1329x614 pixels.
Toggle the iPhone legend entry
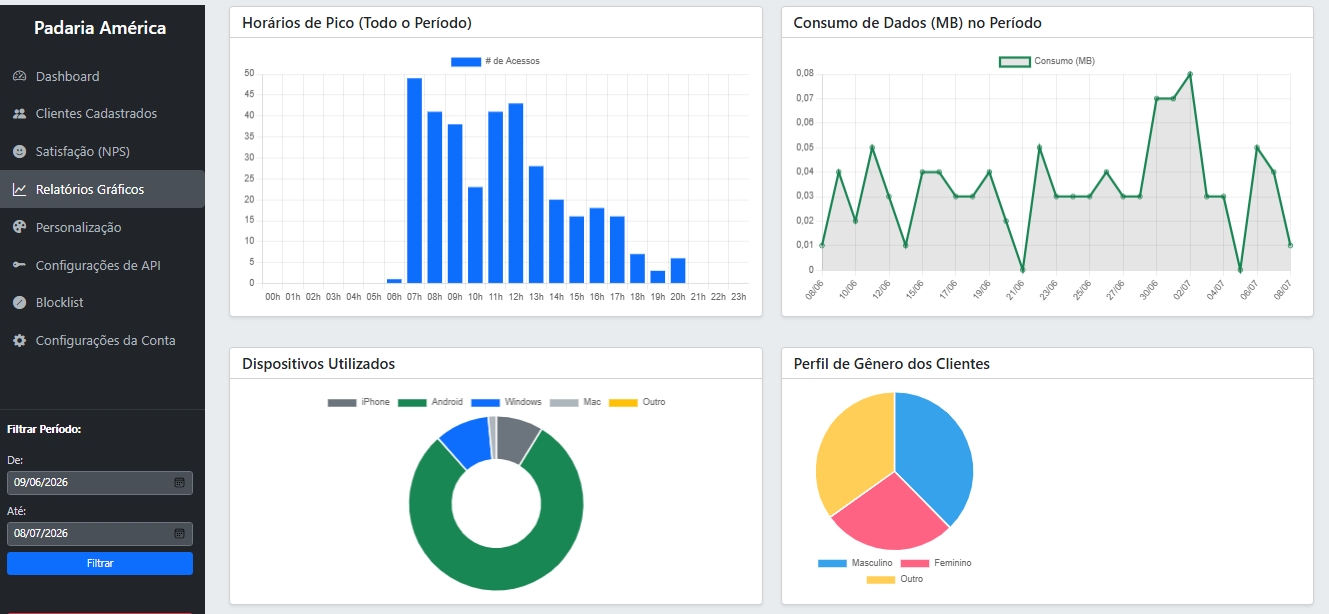(x=359, y=402)
